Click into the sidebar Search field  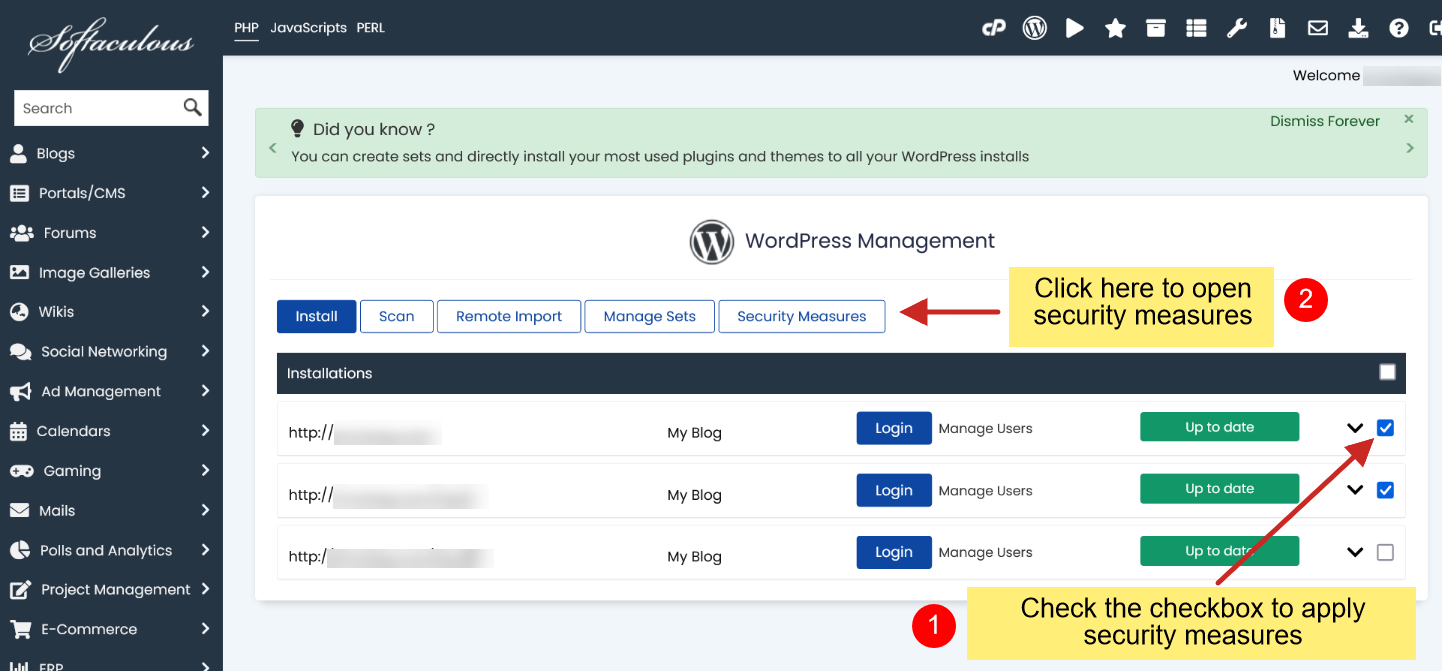(x=98, y=108)
